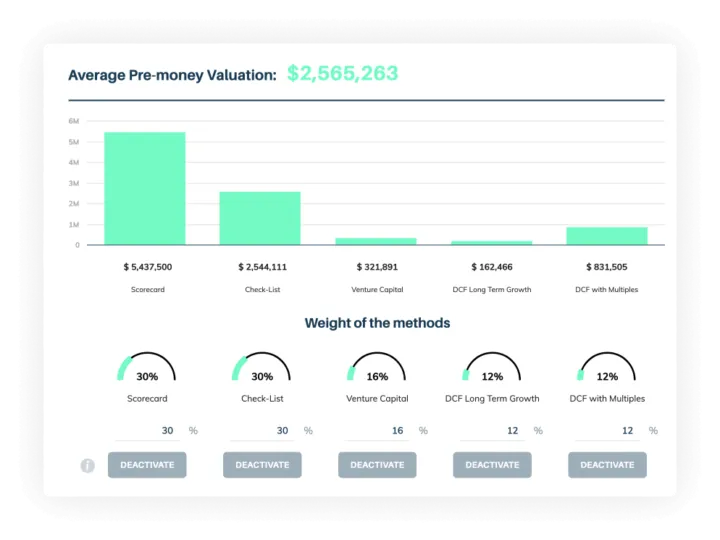Viewport: 720px width, 540px height.
Task: Click the Scorecard 30% weight gauge
Action: pyautogui.click(x=146, y=367)
